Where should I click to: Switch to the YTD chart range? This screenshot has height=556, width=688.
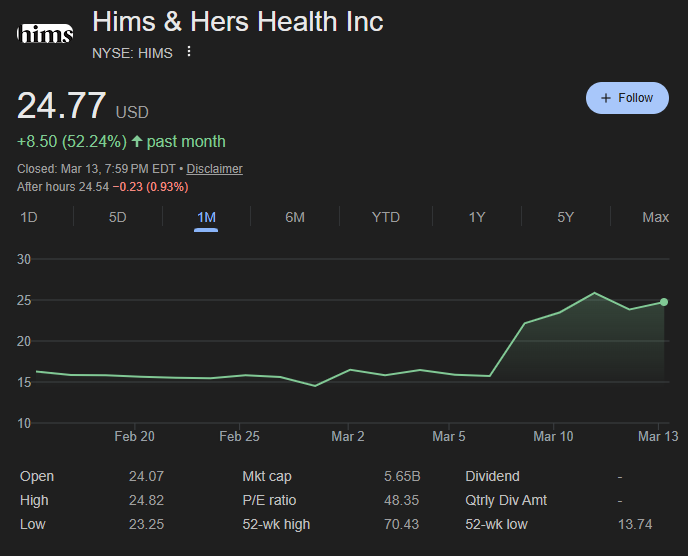(x=385, y=217)
